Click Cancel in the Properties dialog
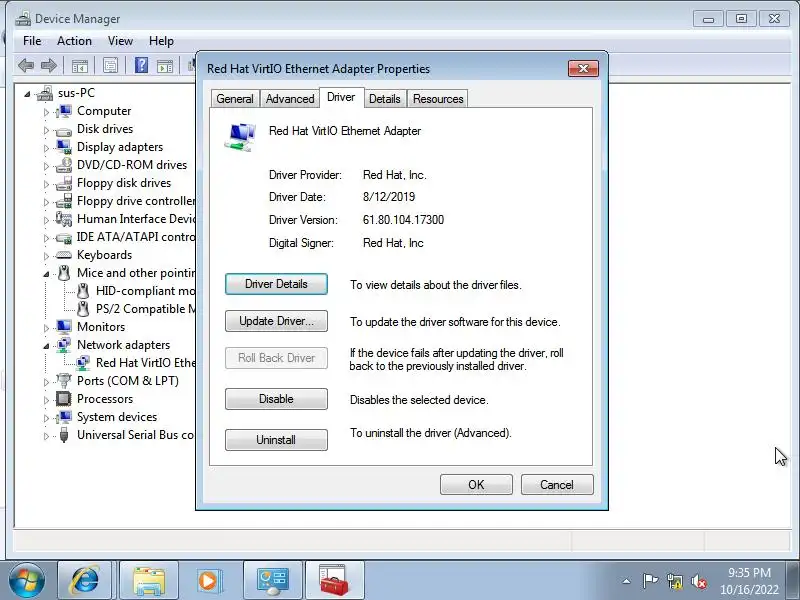 tap(557, 485)
